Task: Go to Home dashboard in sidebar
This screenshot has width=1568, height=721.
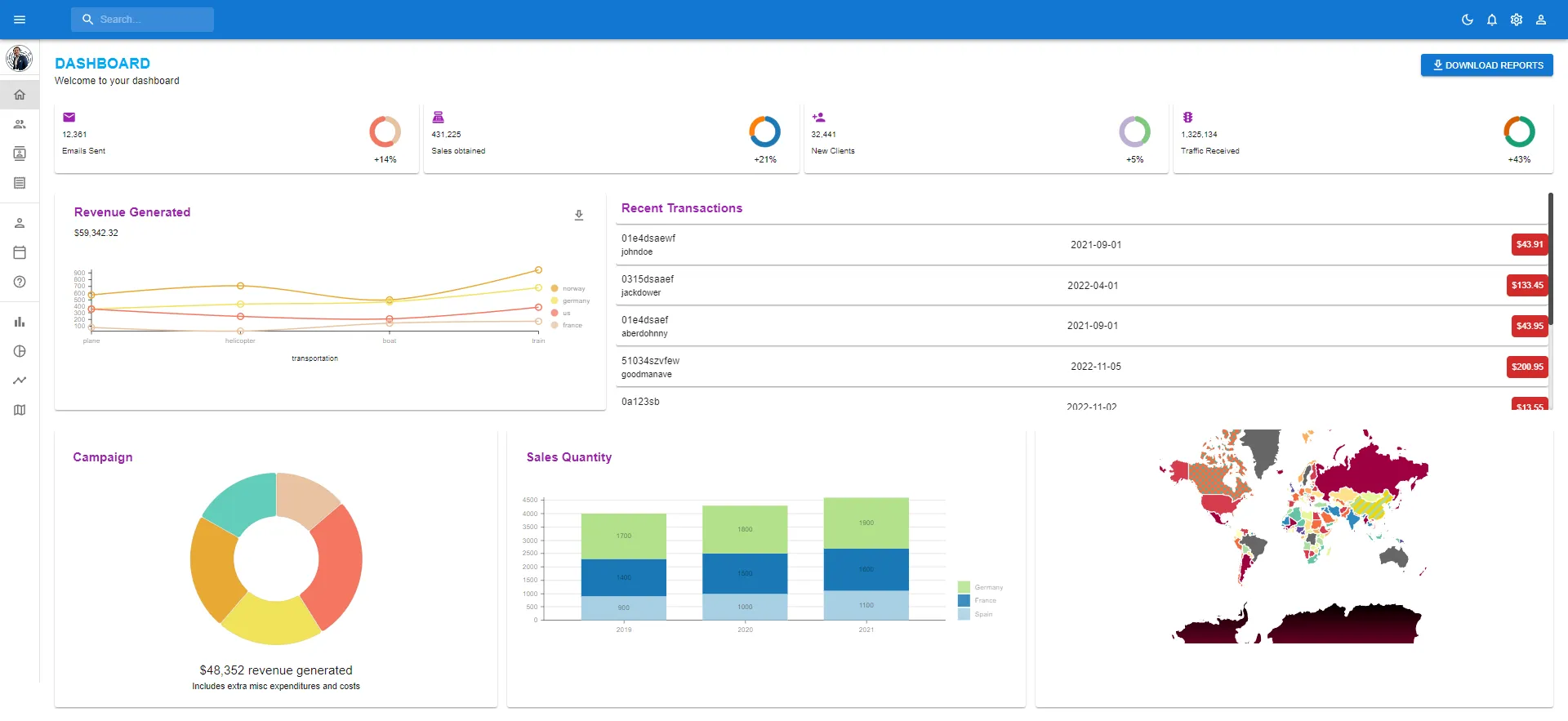Action: pos(20,95)
